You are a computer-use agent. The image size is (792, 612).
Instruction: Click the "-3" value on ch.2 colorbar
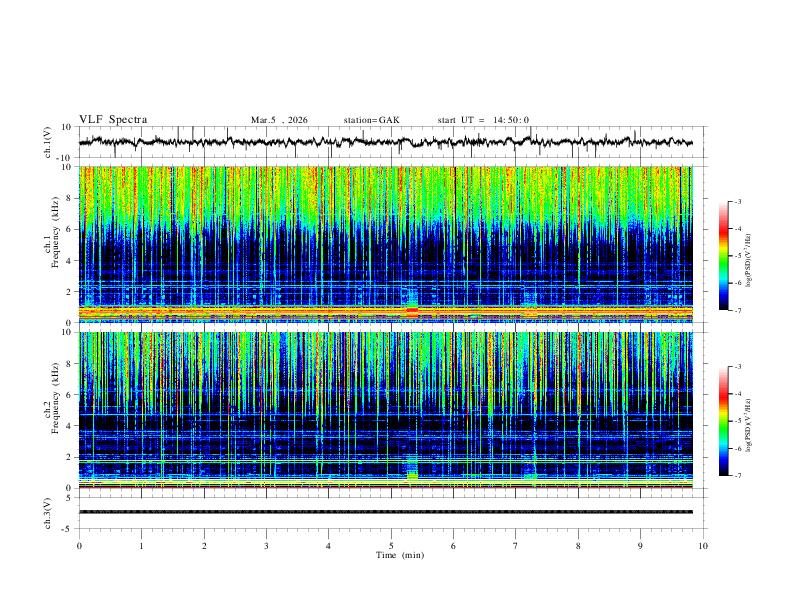point(737,367)
